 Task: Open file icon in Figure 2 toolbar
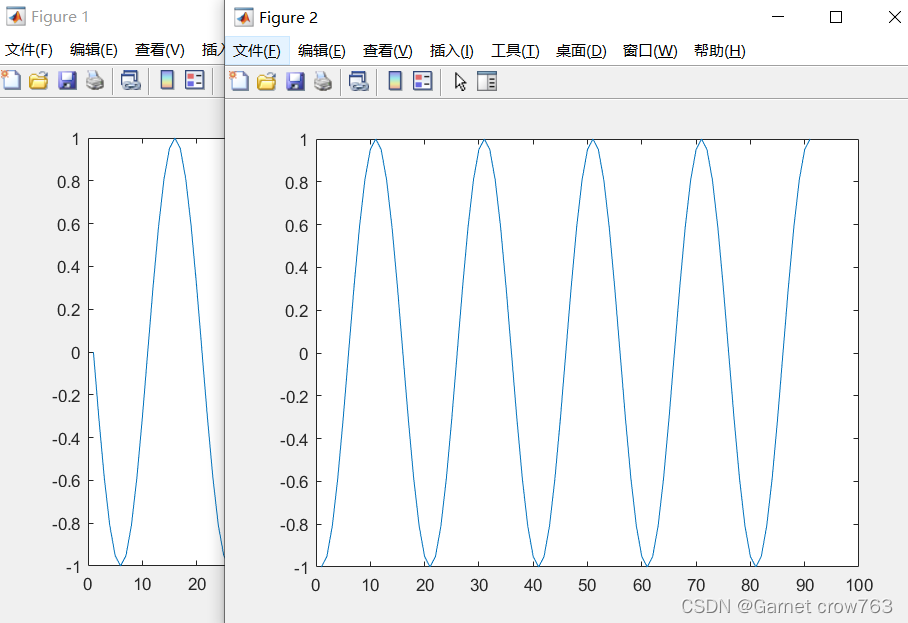[x=266, y=81]
